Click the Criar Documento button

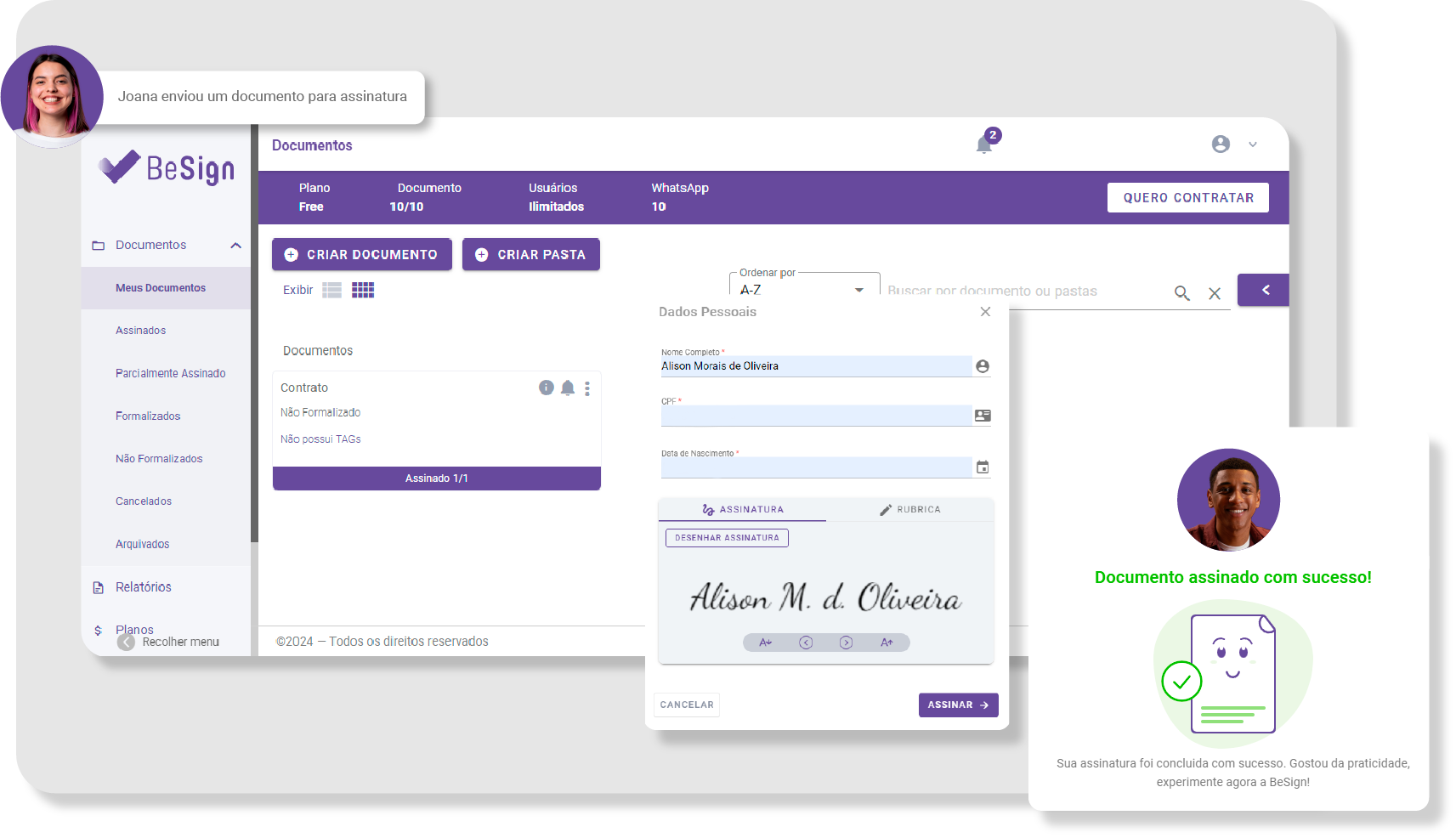coord(361,254)
